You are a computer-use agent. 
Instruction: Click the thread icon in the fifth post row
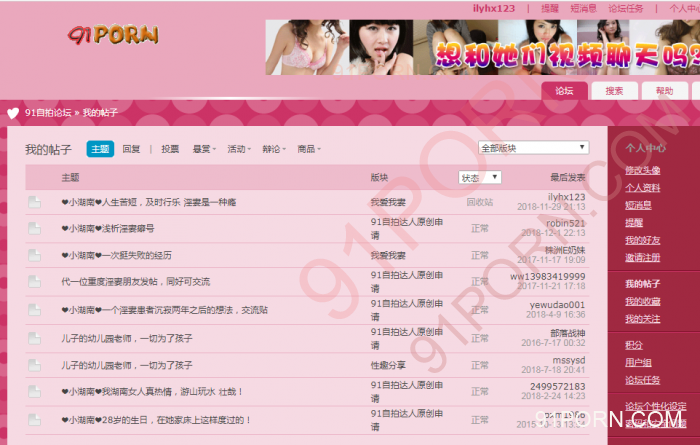35,311
